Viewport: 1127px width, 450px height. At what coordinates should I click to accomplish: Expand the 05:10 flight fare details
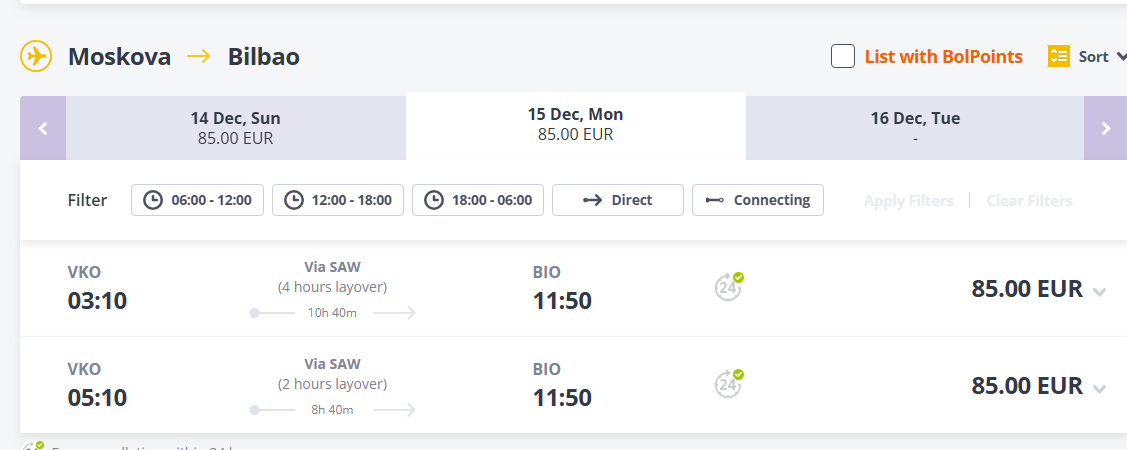pyautogui.click(x=1100, y=388)
